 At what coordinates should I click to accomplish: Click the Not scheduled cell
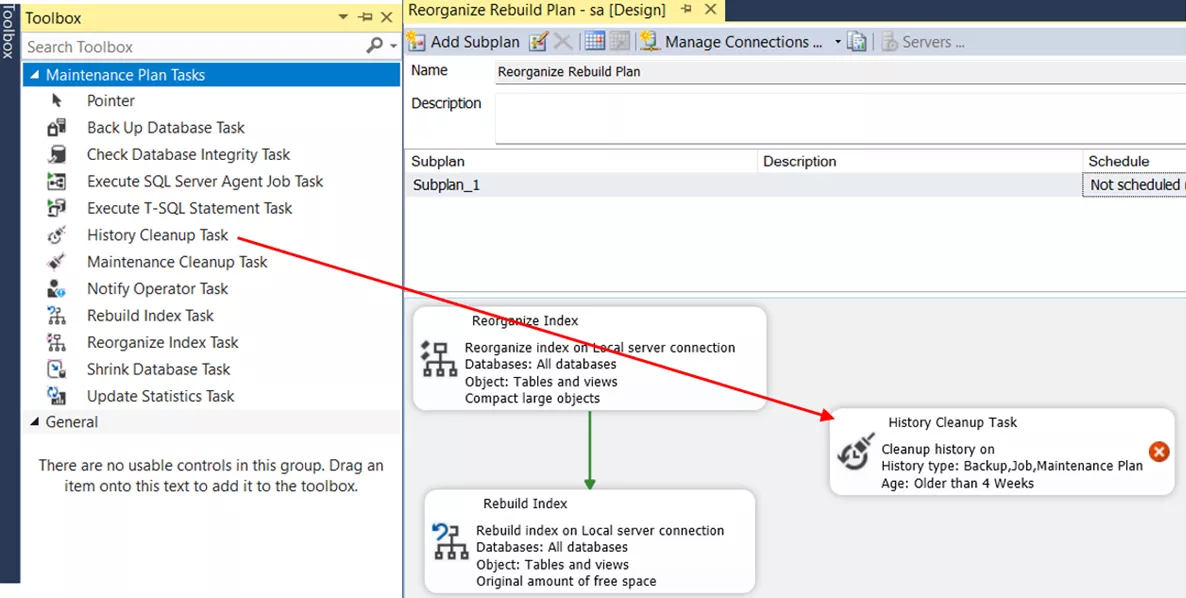(1135, 185)
